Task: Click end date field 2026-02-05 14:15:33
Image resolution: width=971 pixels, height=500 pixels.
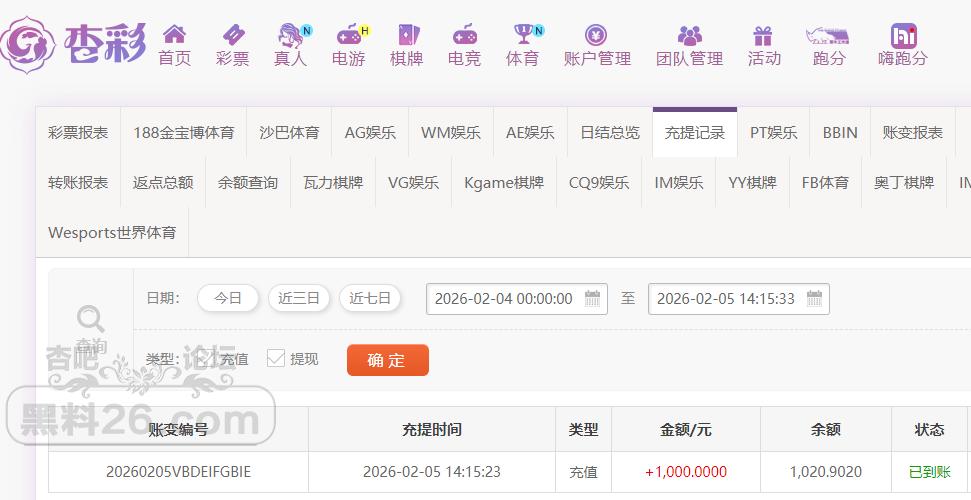Action: [x=739, y=299]
